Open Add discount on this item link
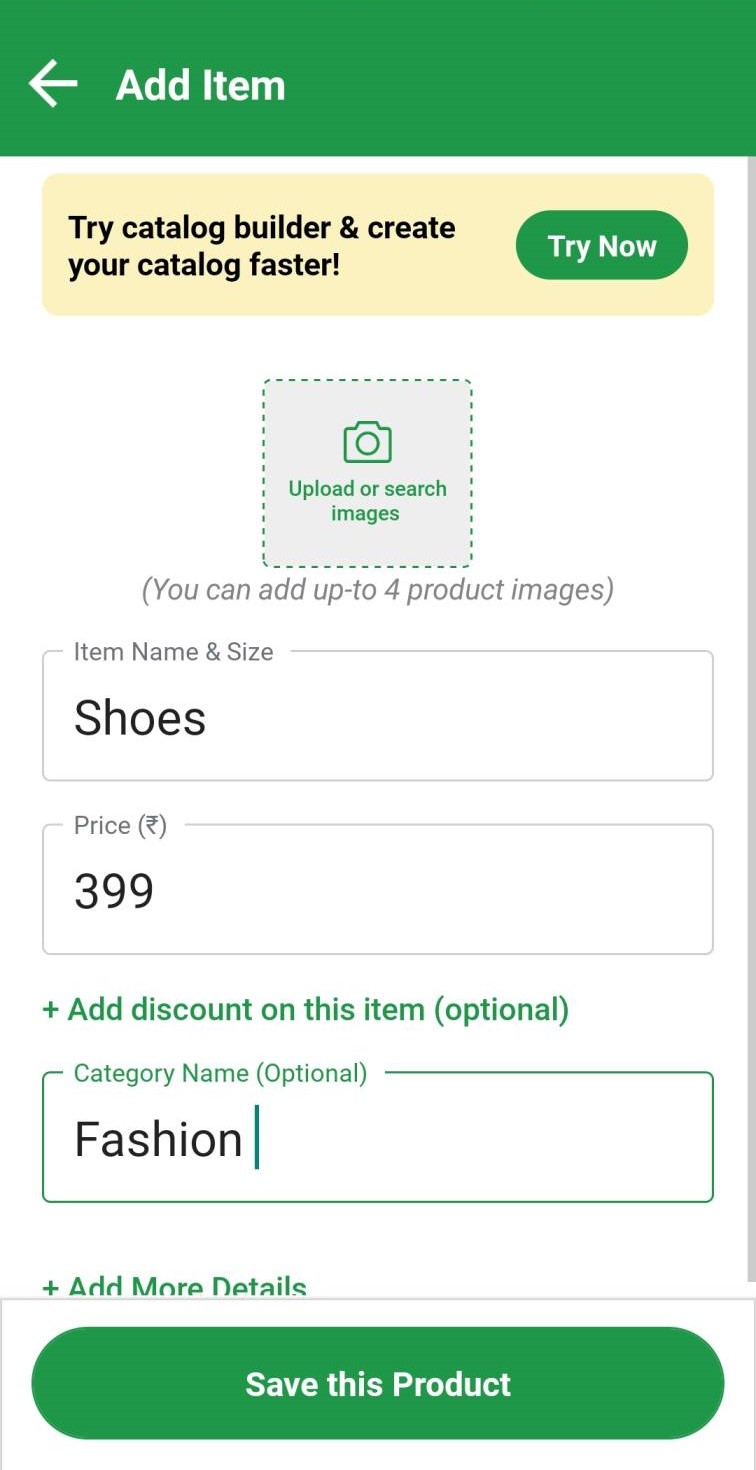 pyautogui.click(x=305, y=1010)
